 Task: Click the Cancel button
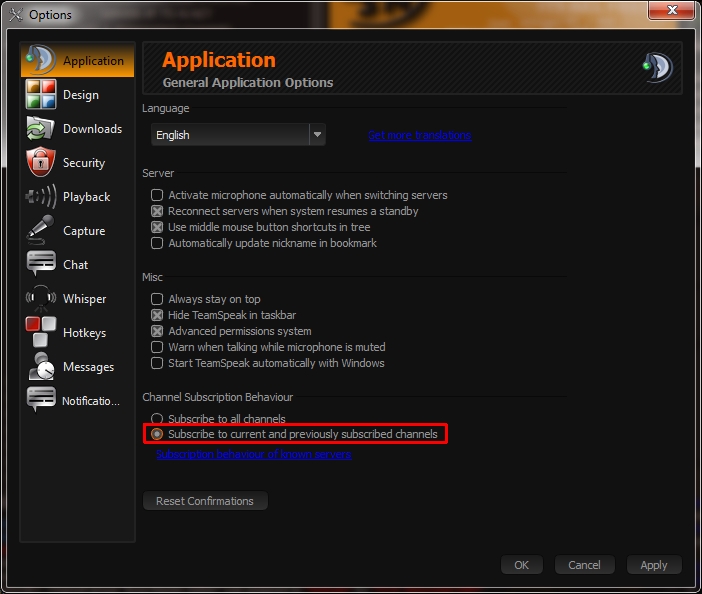point(584,565)
